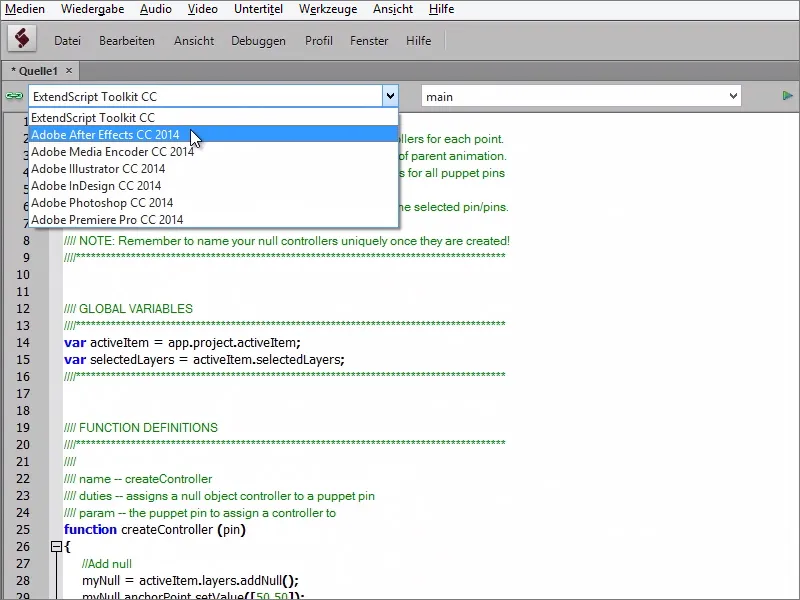Select Adobe Premiere Pro CC 2014
The image size is (800, 600).
coord(213,220)
